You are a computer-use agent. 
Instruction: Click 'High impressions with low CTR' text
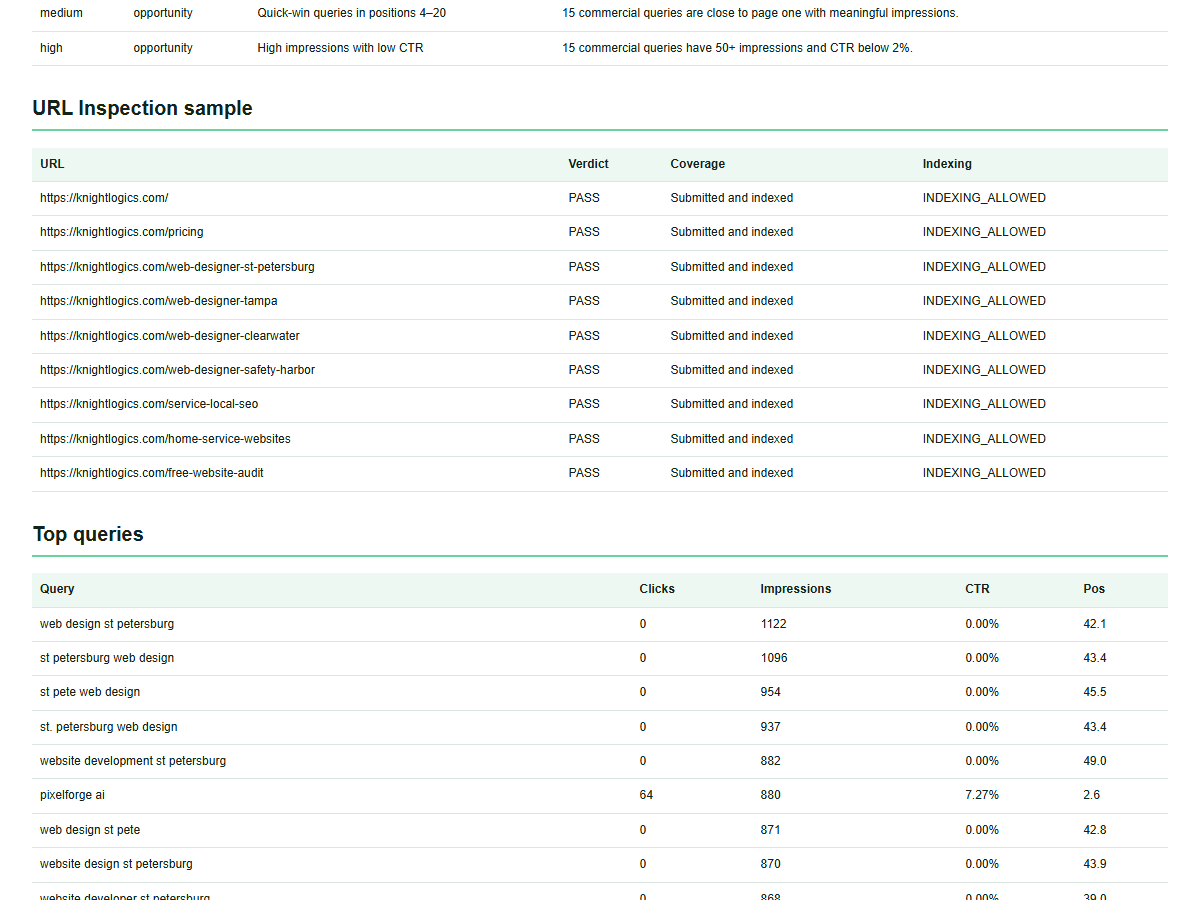pyautogui.click(x=340, y=48)
